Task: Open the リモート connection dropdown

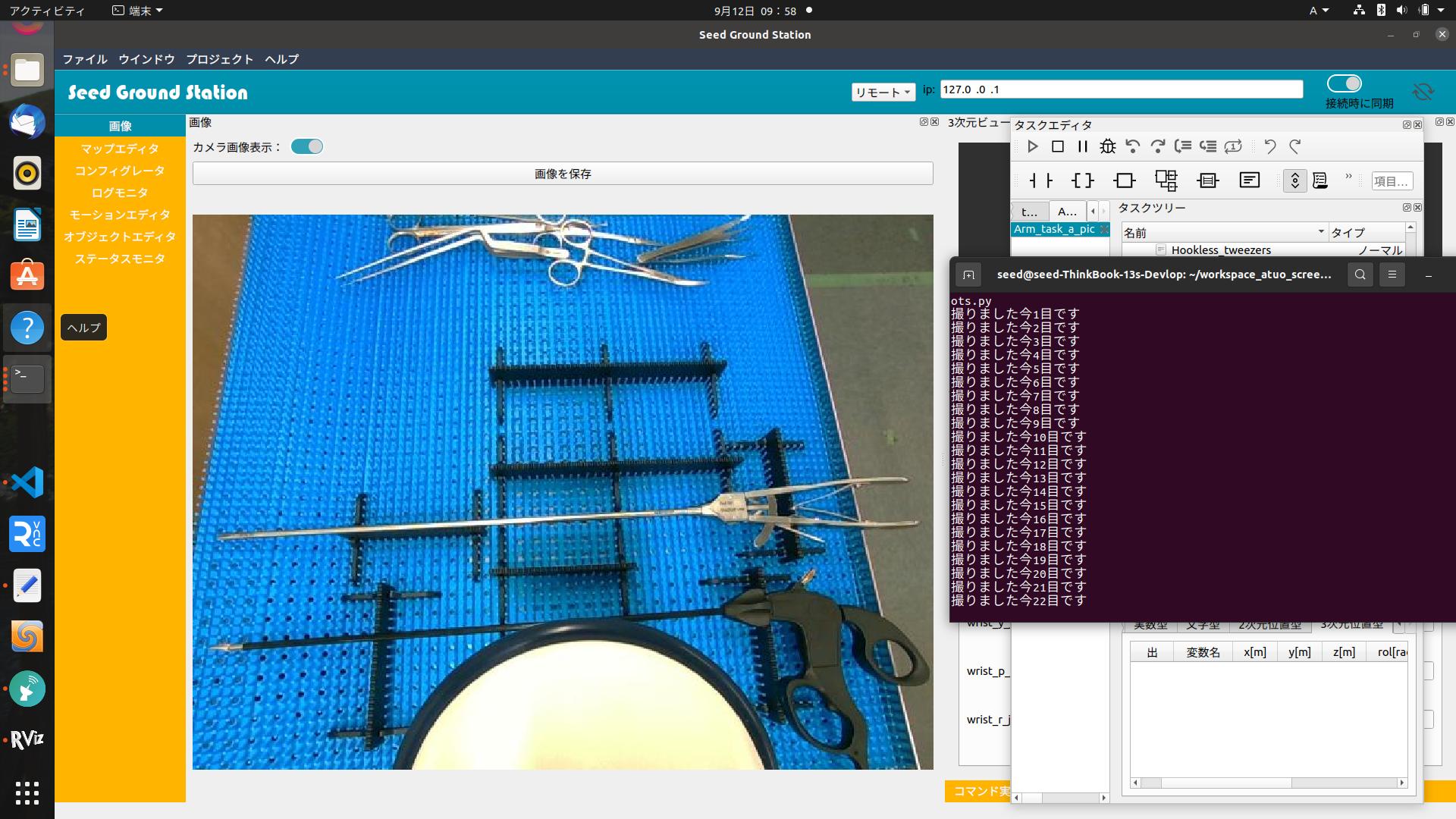Action: (883, 92)
